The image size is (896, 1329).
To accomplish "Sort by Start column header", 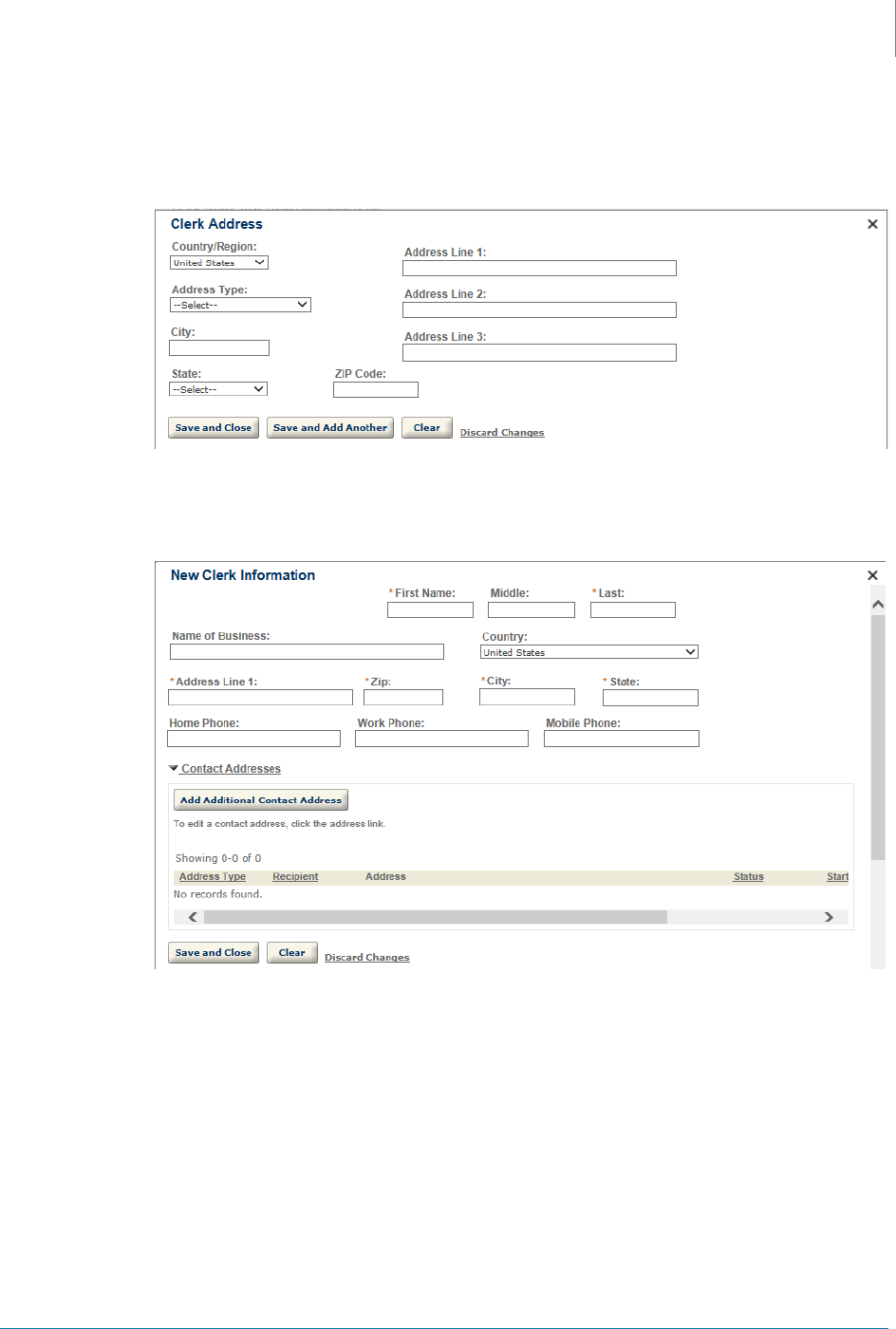I will (837, 877).
